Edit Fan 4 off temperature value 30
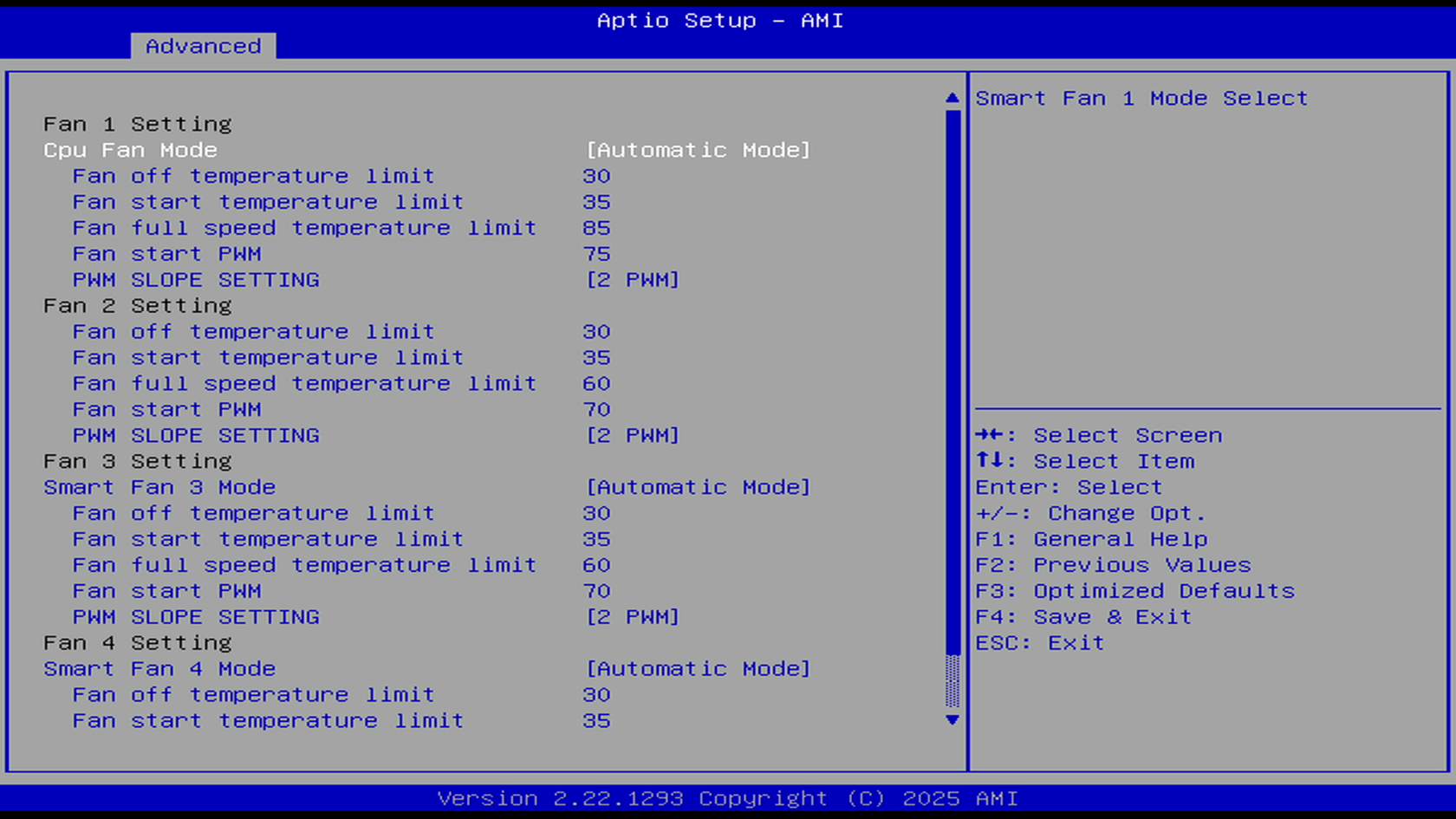The image size is (1456, 819). pyautogui.click(x=596, y=695)
